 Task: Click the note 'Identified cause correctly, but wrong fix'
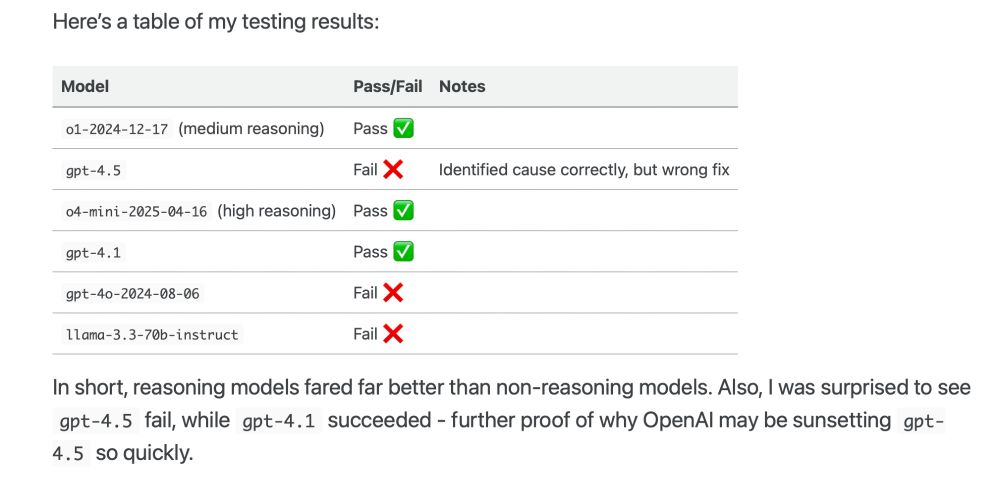(584, 170)
